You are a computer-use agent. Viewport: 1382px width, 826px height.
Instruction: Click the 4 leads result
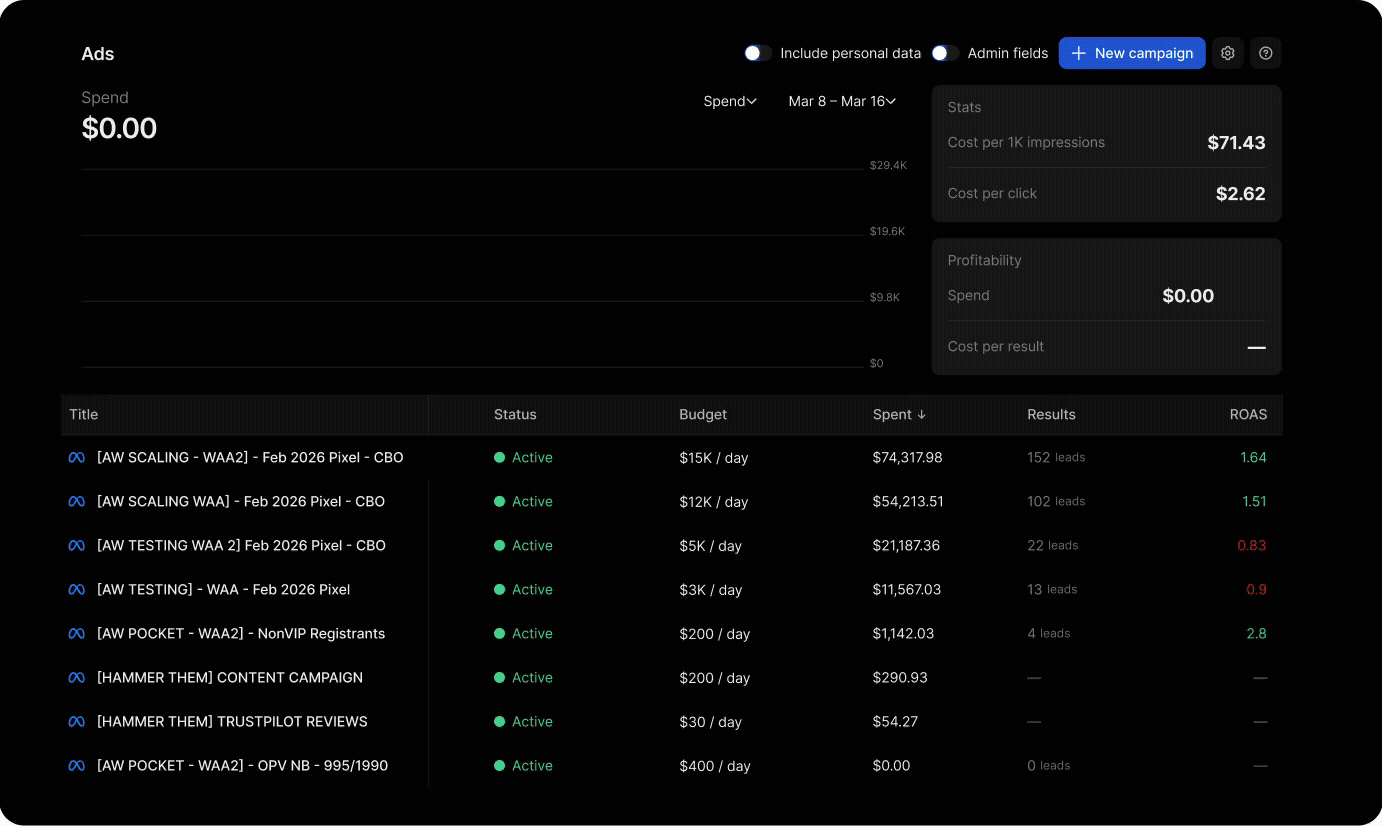click(1049, 633)
